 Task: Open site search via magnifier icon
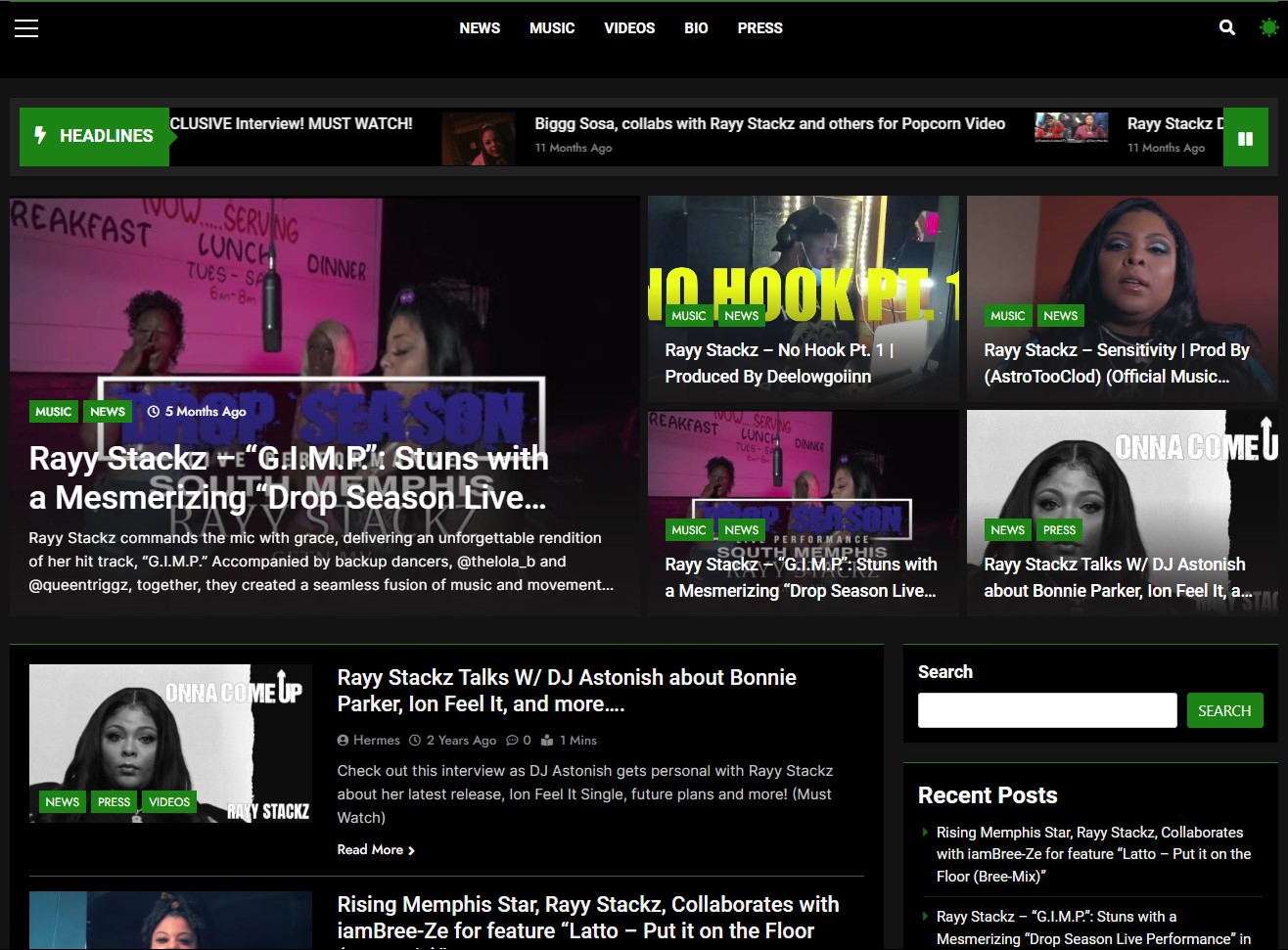point(1227,28)
